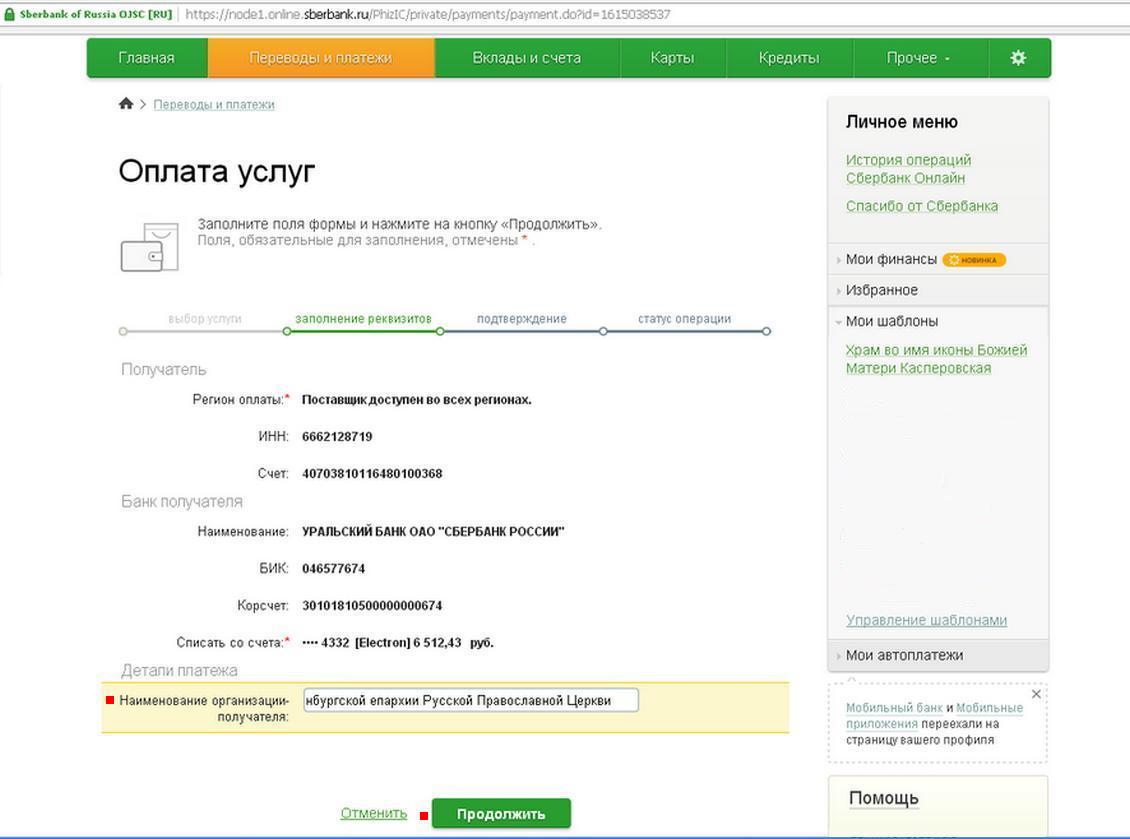Screen dimensions: 1130x839
Task: Open the Главная tab
Action: pos(147,58)
